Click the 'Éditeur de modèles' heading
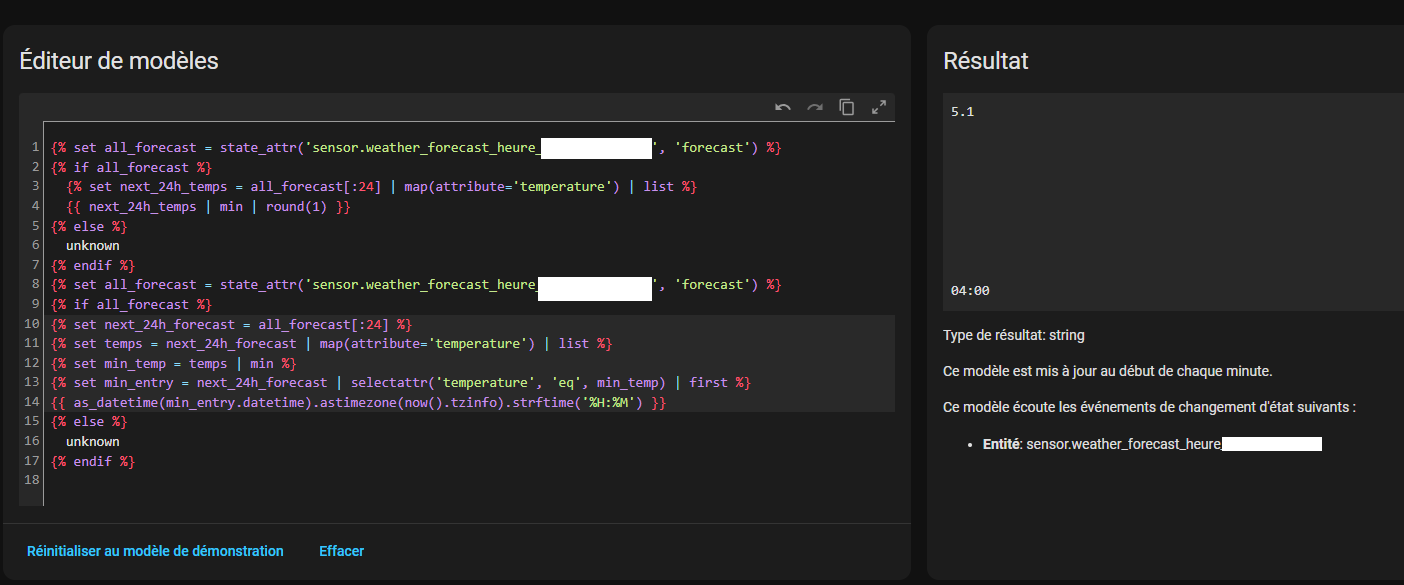The image size is (1404, 585). (119, 61)
